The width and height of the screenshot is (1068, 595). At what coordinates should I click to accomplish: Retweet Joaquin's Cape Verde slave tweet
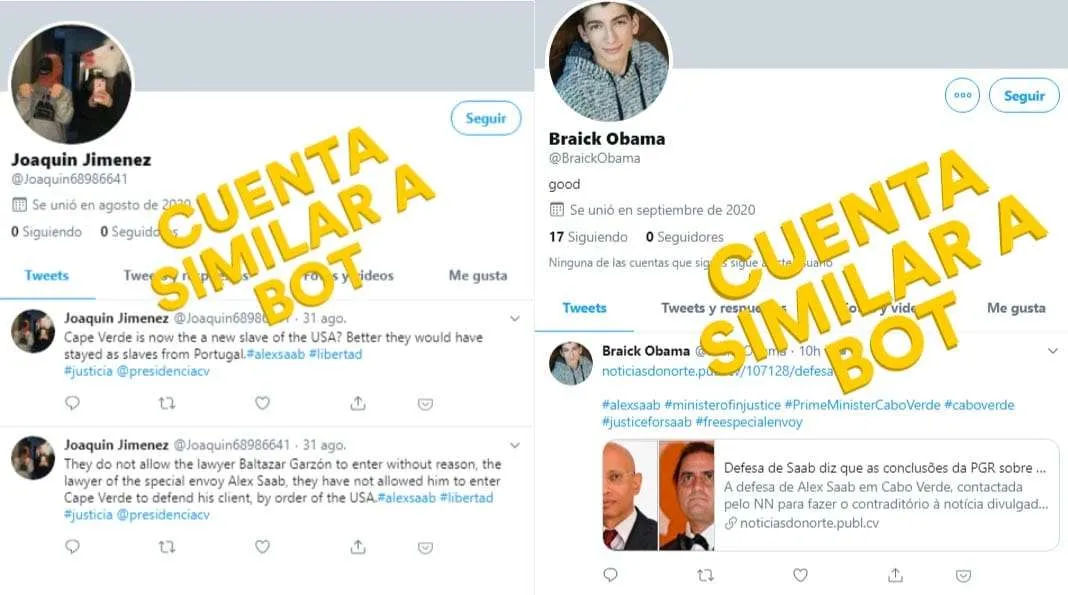click(167, 403)
